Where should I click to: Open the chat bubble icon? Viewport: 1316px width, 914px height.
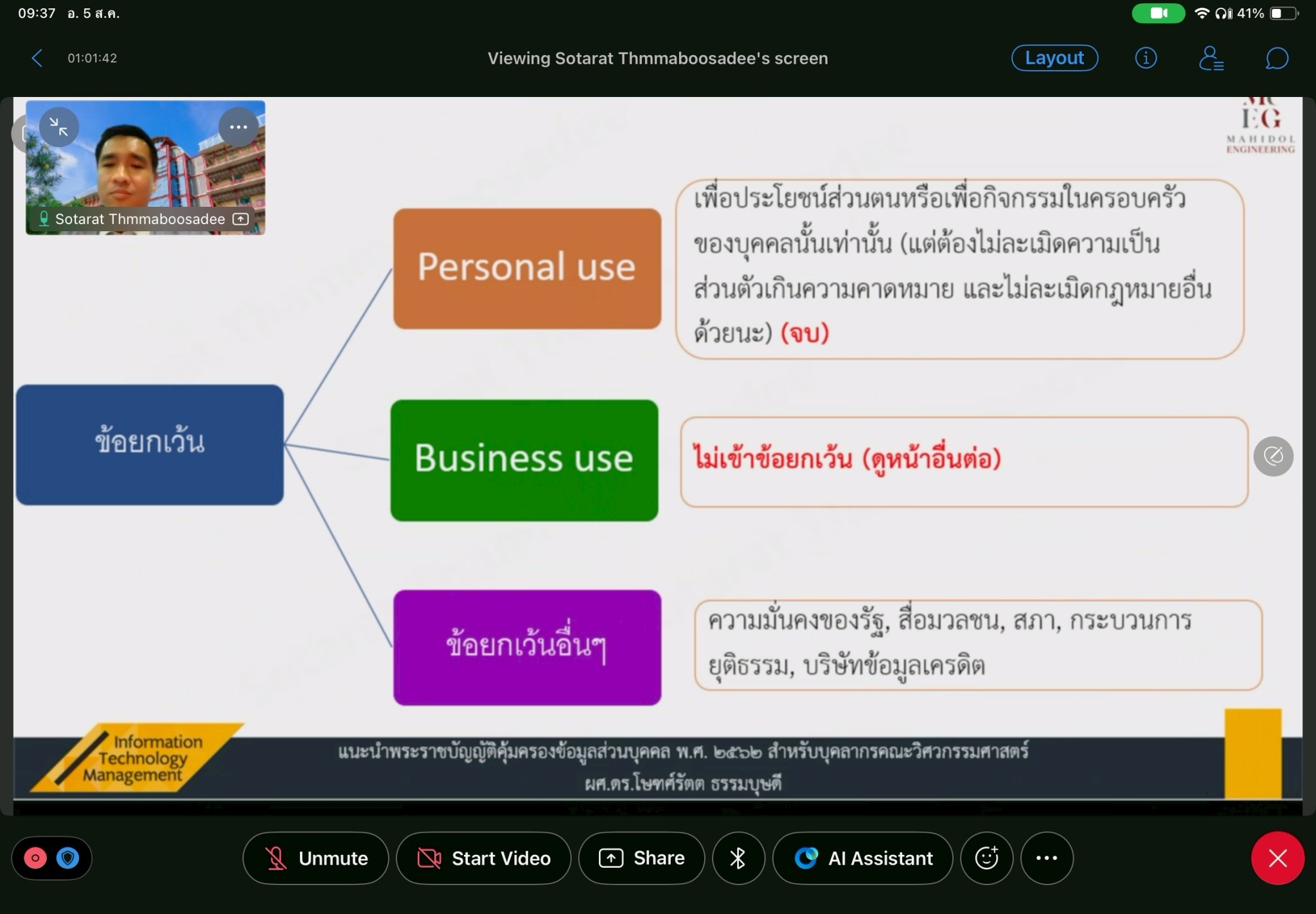coord(1276,58)
